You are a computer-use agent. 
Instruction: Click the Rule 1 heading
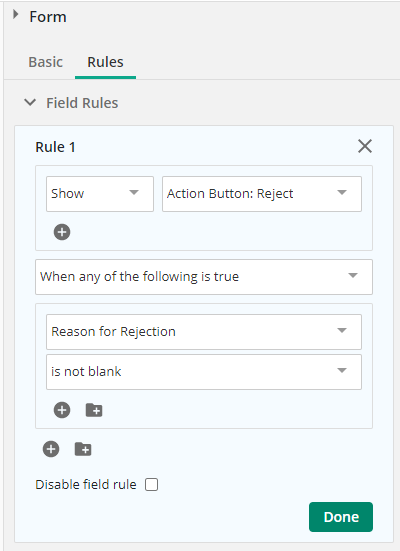[56, 147]
